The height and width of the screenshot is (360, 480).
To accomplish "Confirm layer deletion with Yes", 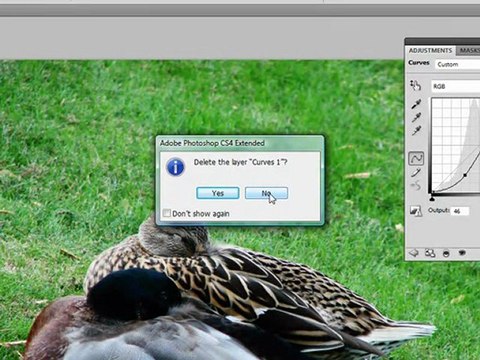I will (218, 193).
